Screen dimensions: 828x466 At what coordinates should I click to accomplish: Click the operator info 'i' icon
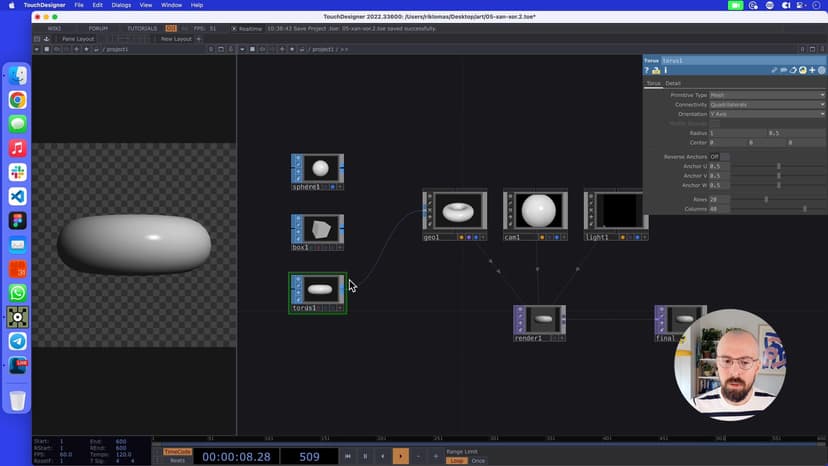(665, 70)
